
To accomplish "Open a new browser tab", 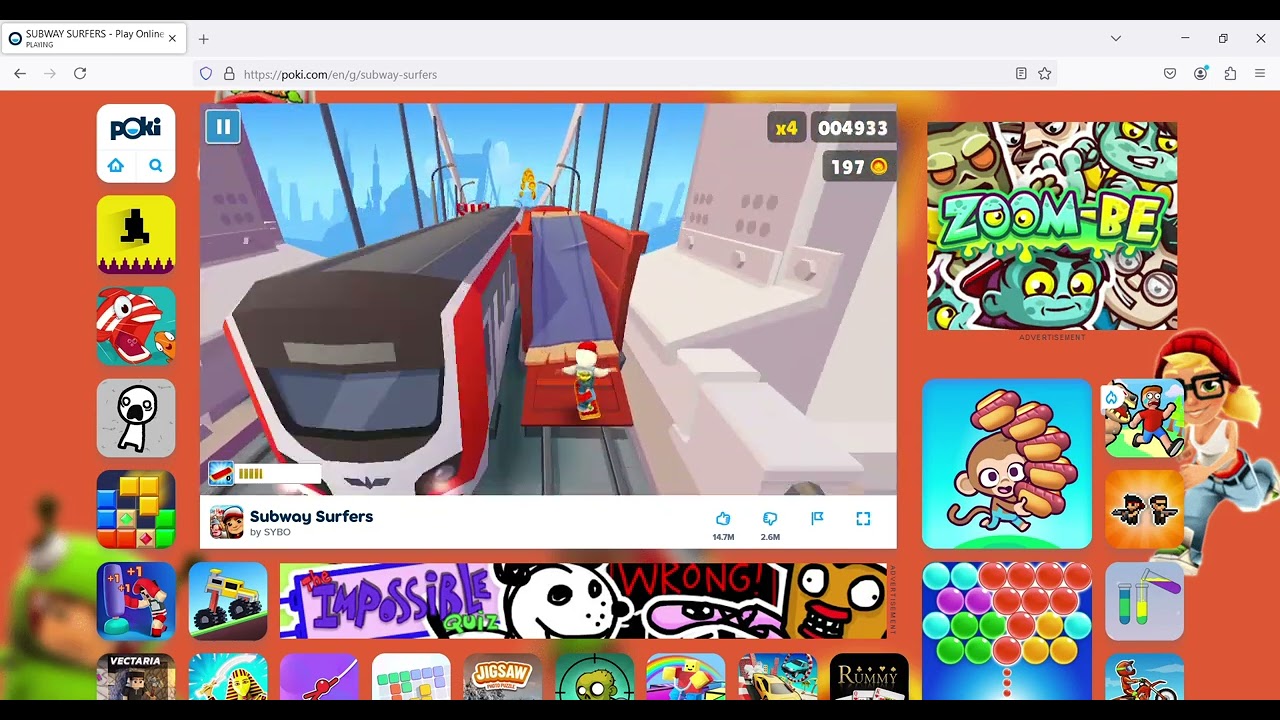I will (x=203, y=39).
